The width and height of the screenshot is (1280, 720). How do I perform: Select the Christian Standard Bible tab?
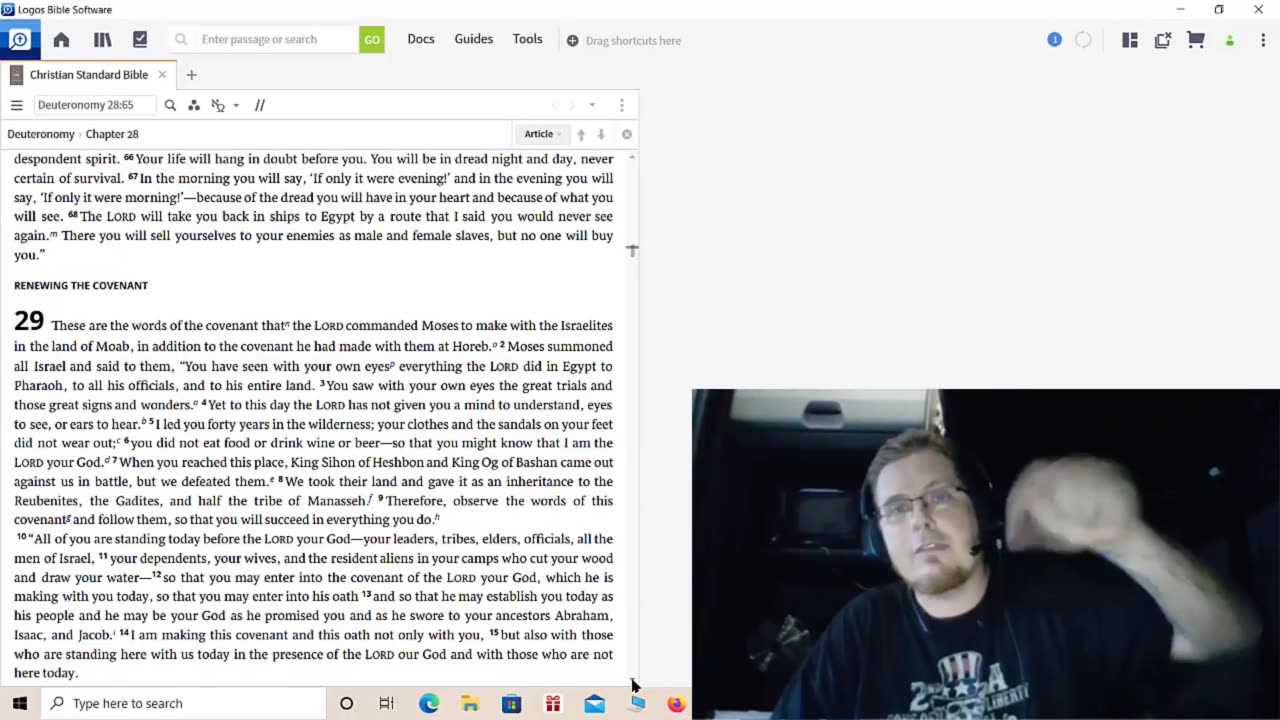[x=89, y=75]
